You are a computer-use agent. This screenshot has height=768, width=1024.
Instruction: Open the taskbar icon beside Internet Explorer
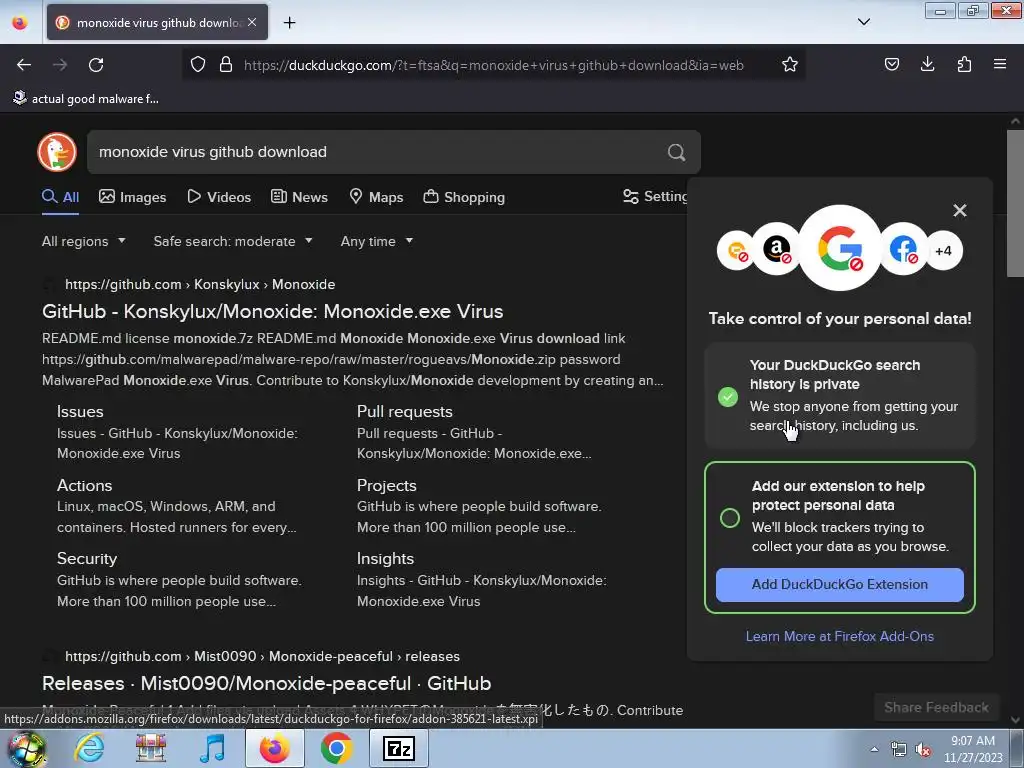point(150,748)
